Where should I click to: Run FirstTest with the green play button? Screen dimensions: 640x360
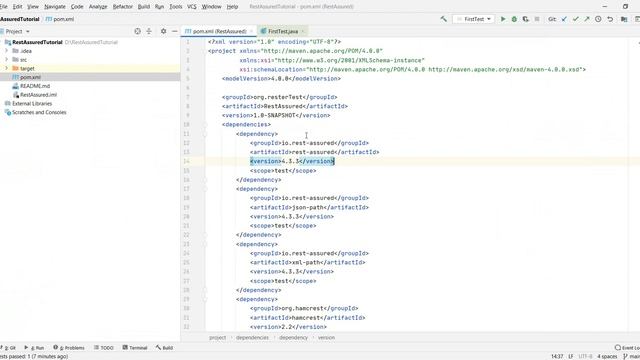[503, 19]
